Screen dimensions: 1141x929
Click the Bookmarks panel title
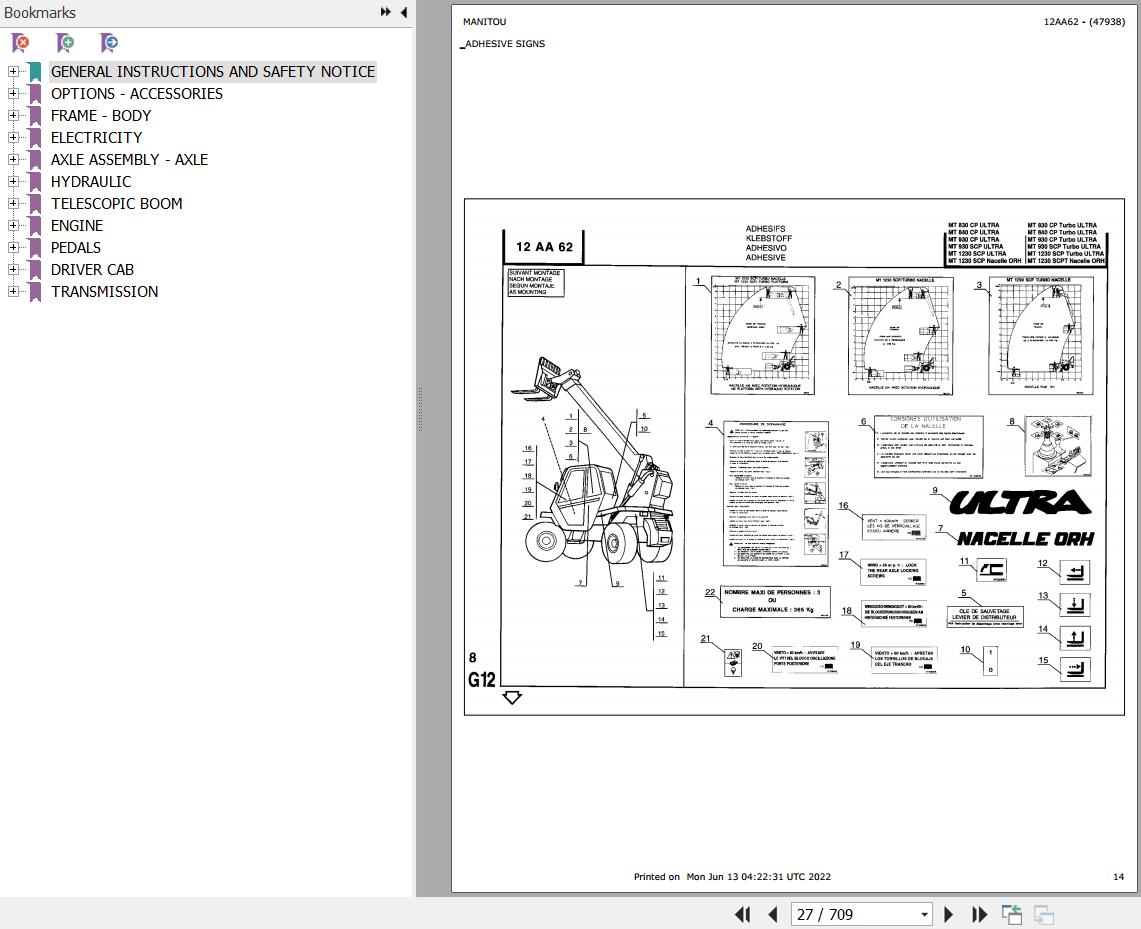tap(40, 12)
